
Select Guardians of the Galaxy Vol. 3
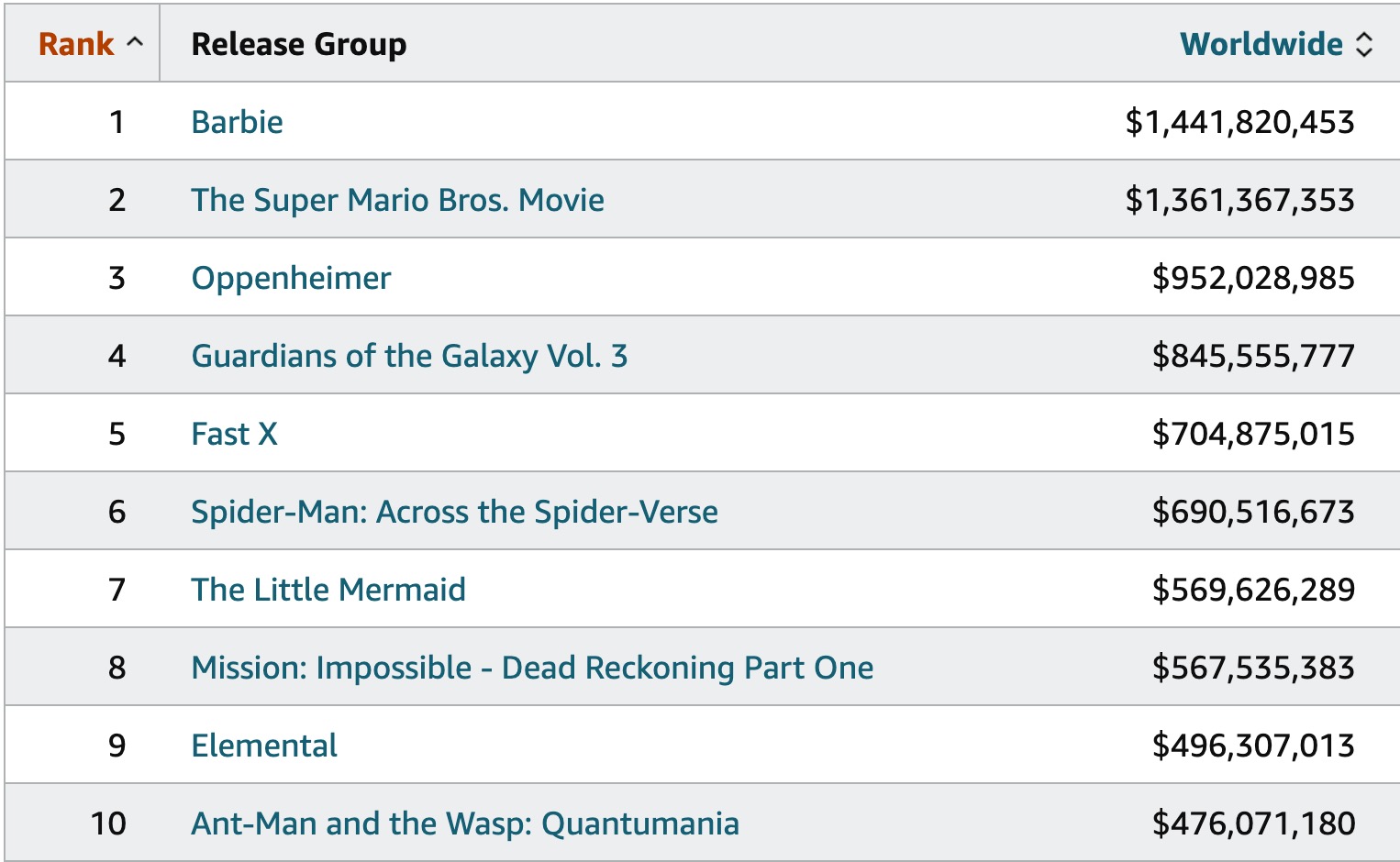(x=409, y=356)
